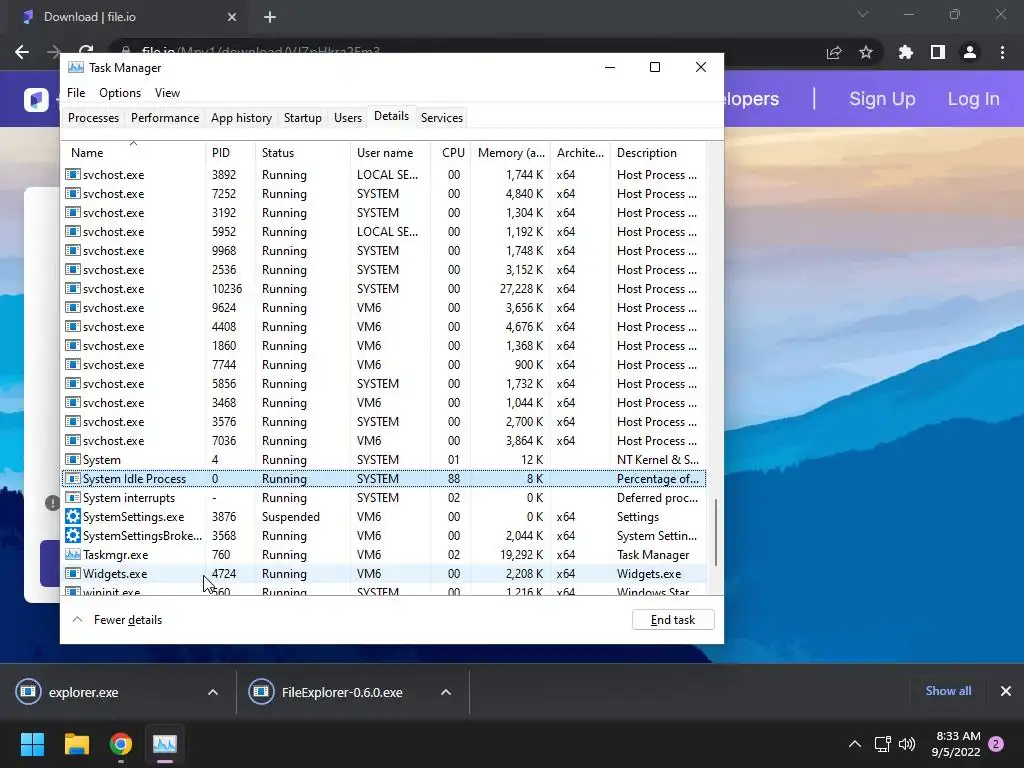This screenshot has height=768, width=1024.
Task: Click the SystemSettings.exe gear icon
Action: click(72, 517)
